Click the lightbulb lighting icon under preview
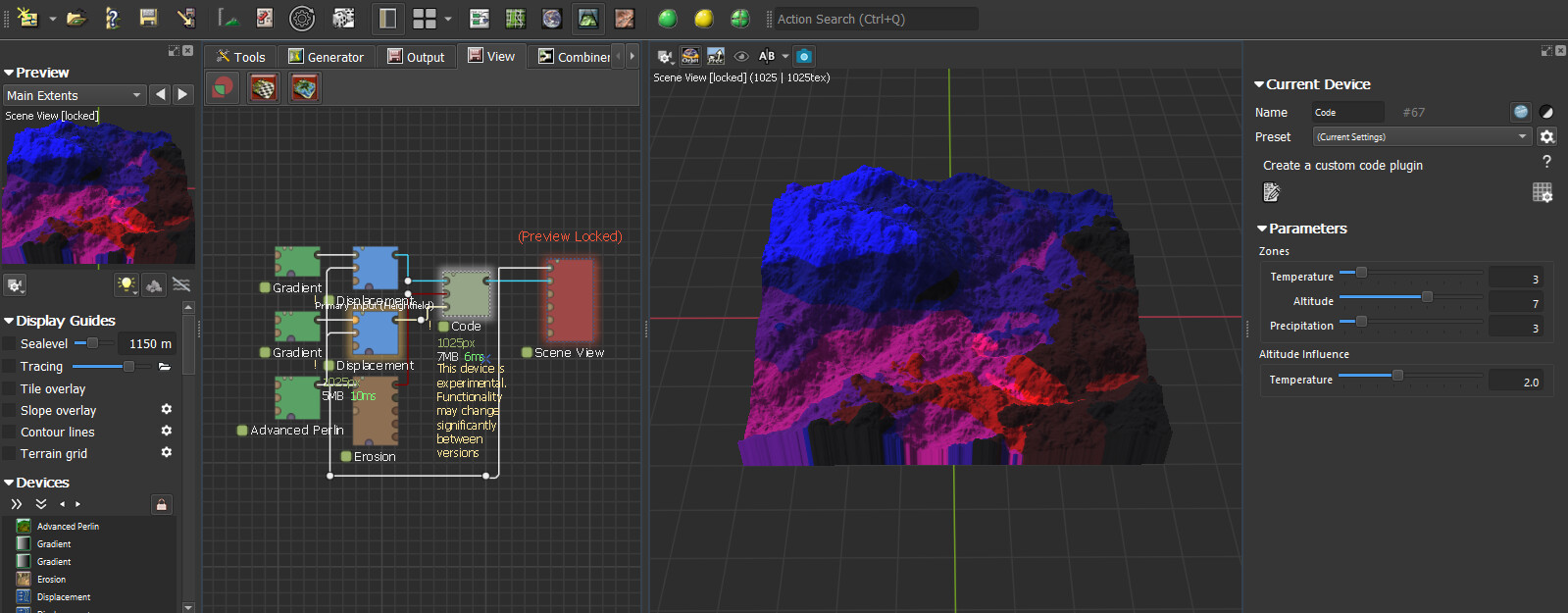Image resolution: width=1568 pixels, height=613 pixels. [x=126, y=285]
